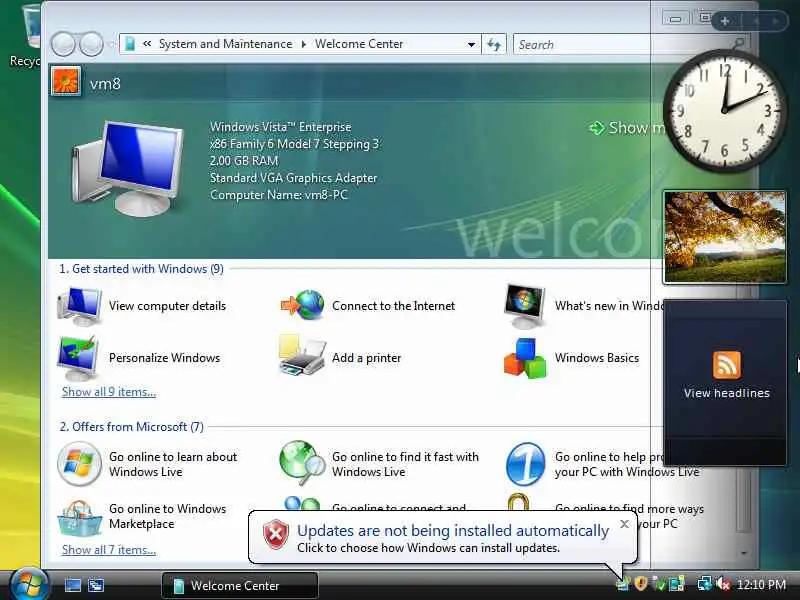
Task: Launch Connect to the Internet
Action: (367, 306)
